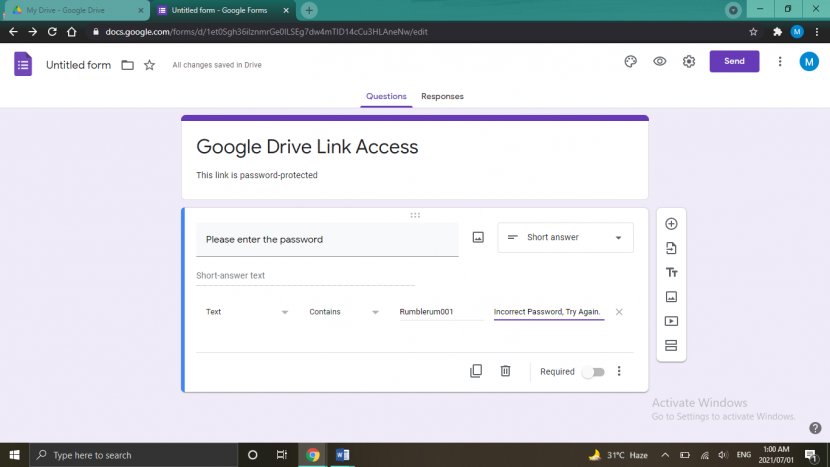Viewport: 830px width, 467px height.
Task: Switch to the Responses tab
Action: point(442,96)
